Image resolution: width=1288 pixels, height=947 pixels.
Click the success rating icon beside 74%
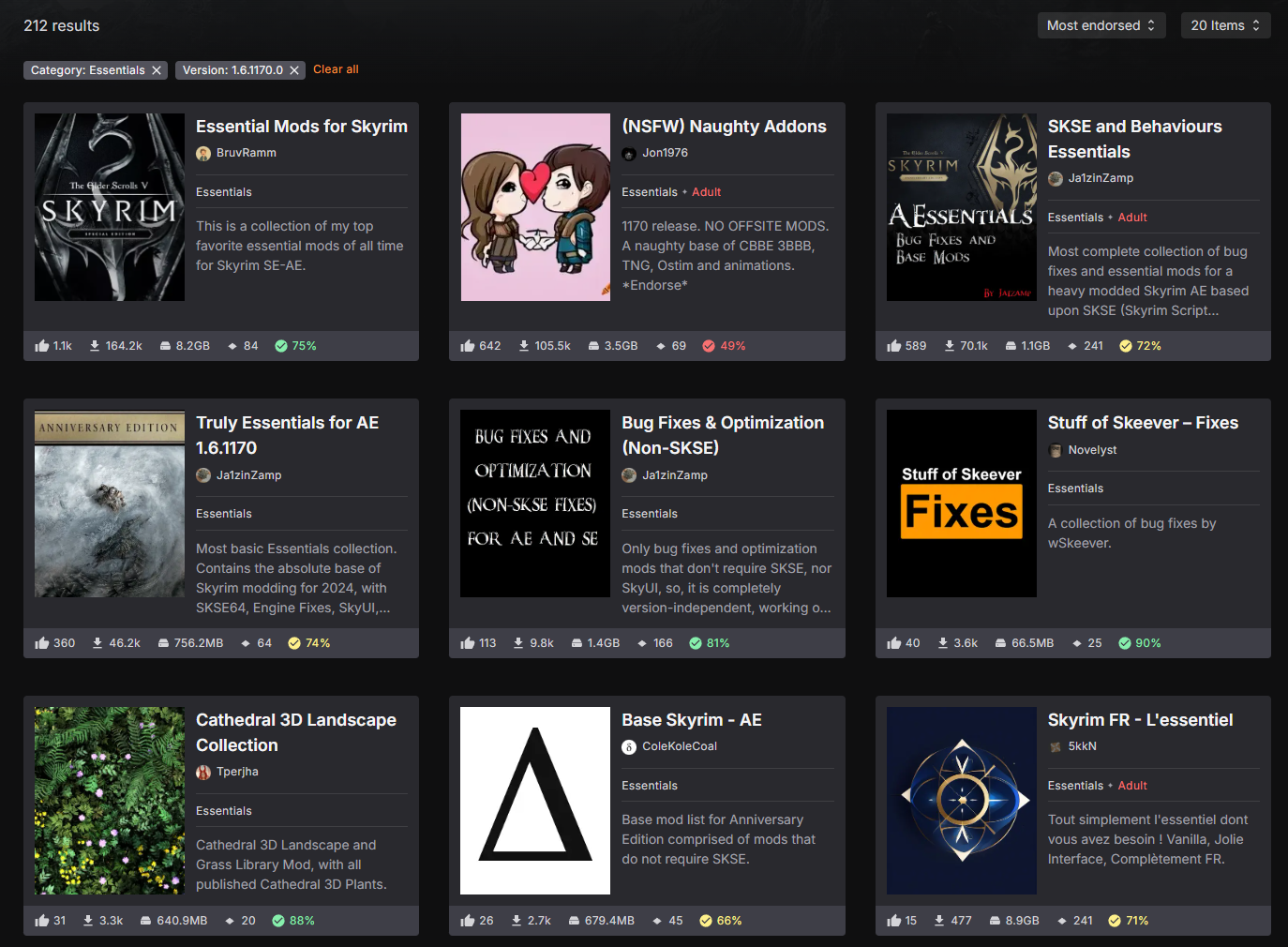click(294, 643)
